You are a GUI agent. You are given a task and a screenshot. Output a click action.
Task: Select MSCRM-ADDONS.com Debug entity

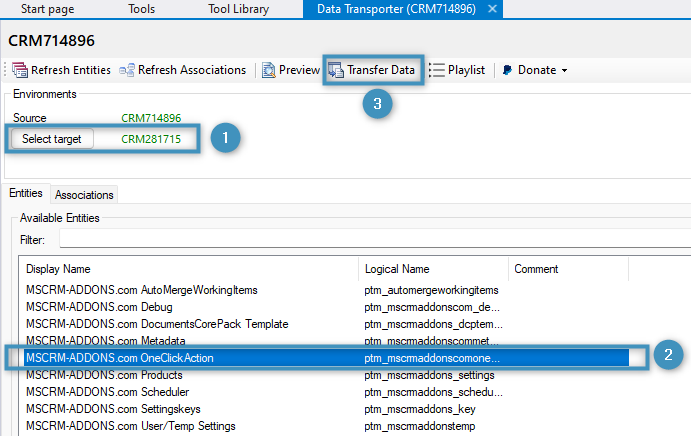coord(99,307)
